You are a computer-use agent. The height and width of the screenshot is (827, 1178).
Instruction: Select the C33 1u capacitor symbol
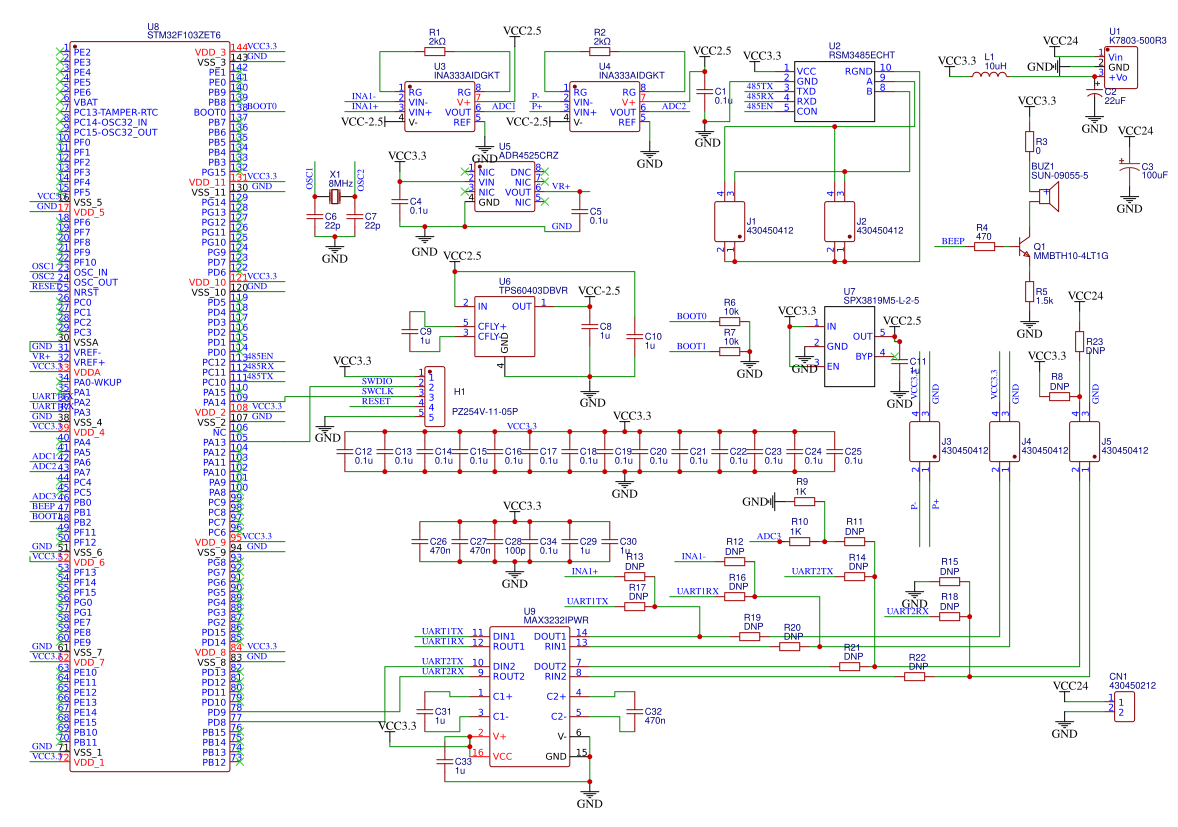444,762
